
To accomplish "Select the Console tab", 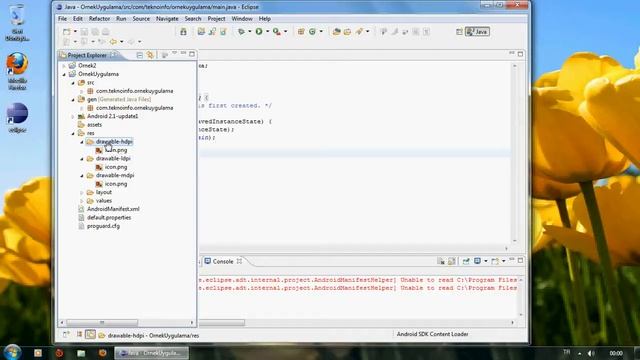I will 223,261.
